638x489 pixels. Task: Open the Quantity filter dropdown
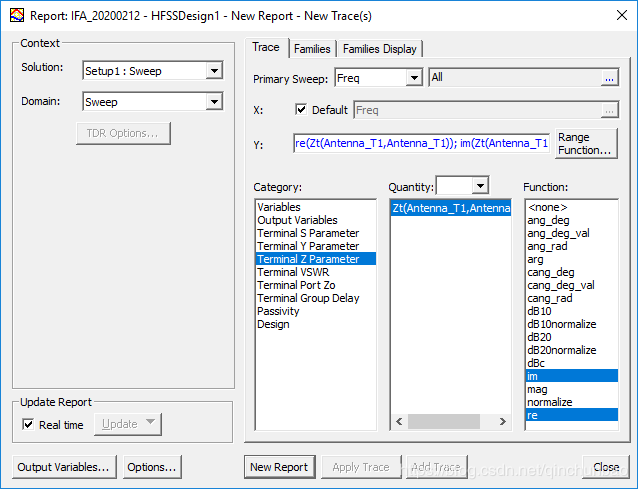pyautogui.click(x=480, y=186)
